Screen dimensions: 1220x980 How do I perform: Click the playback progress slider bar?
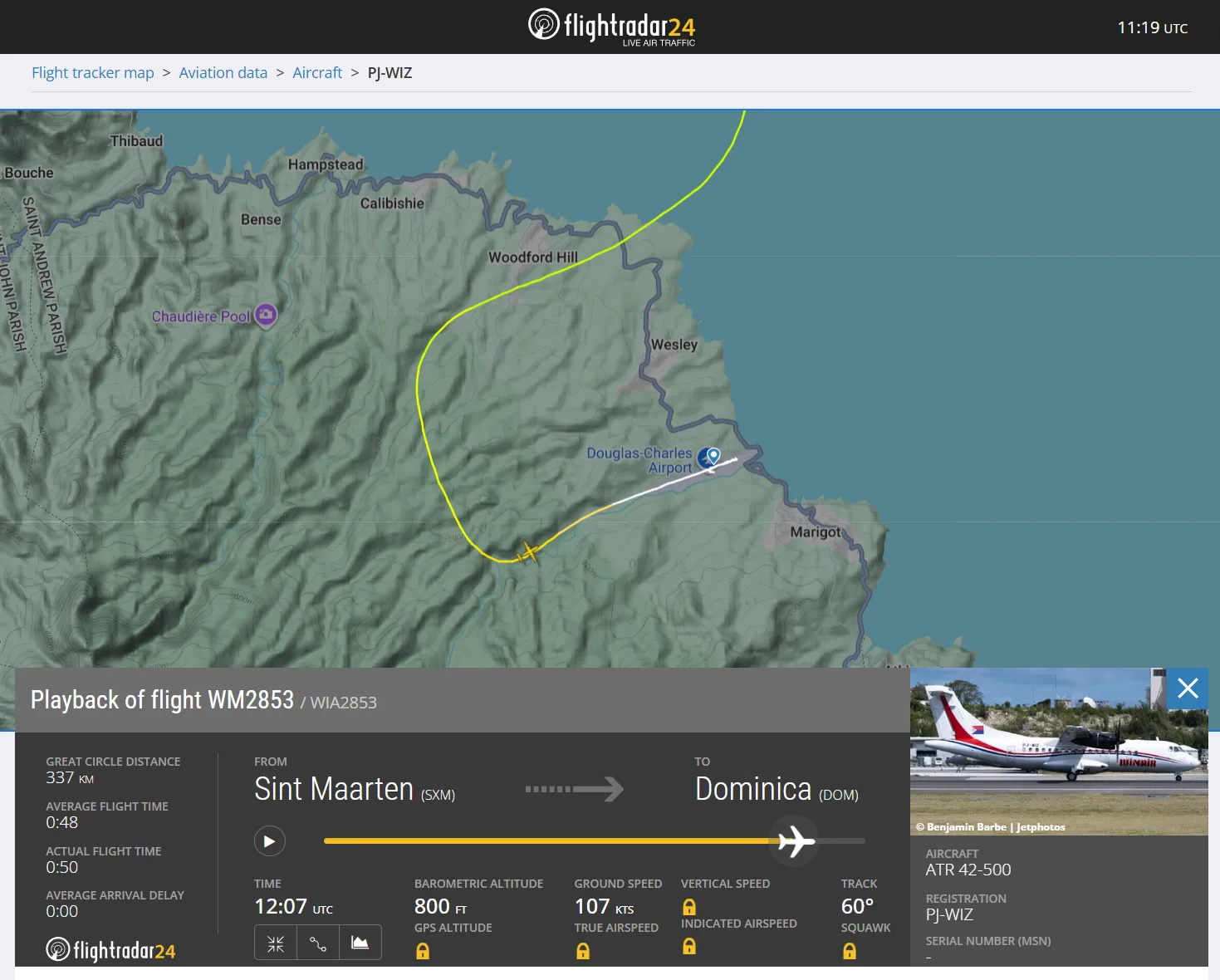pyautogui.click(x=595, y=841)
